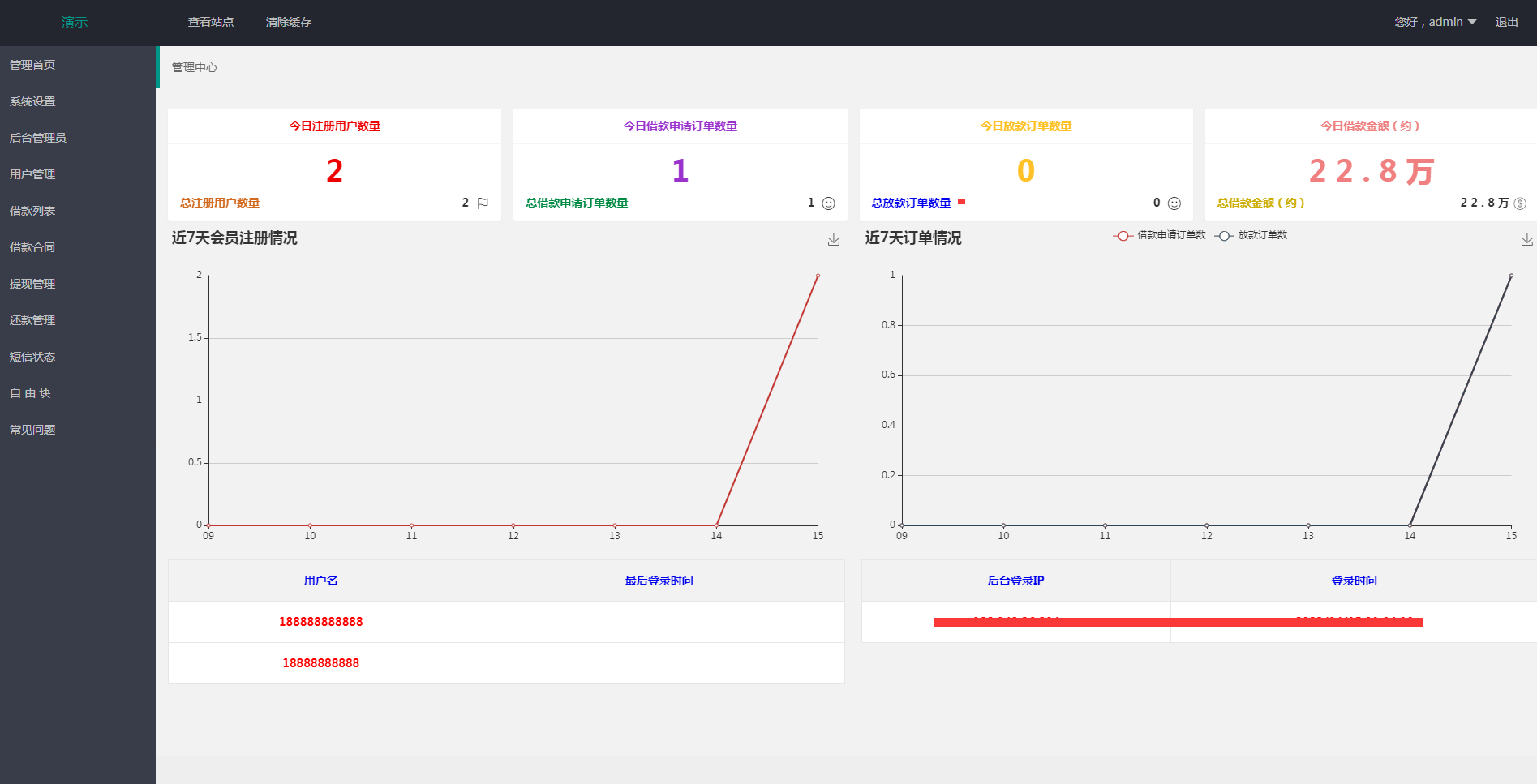The height and width of the screenshot is (784, 1537).
Task: Open 提现管理 in the sidebar
Action: point(32,284)
